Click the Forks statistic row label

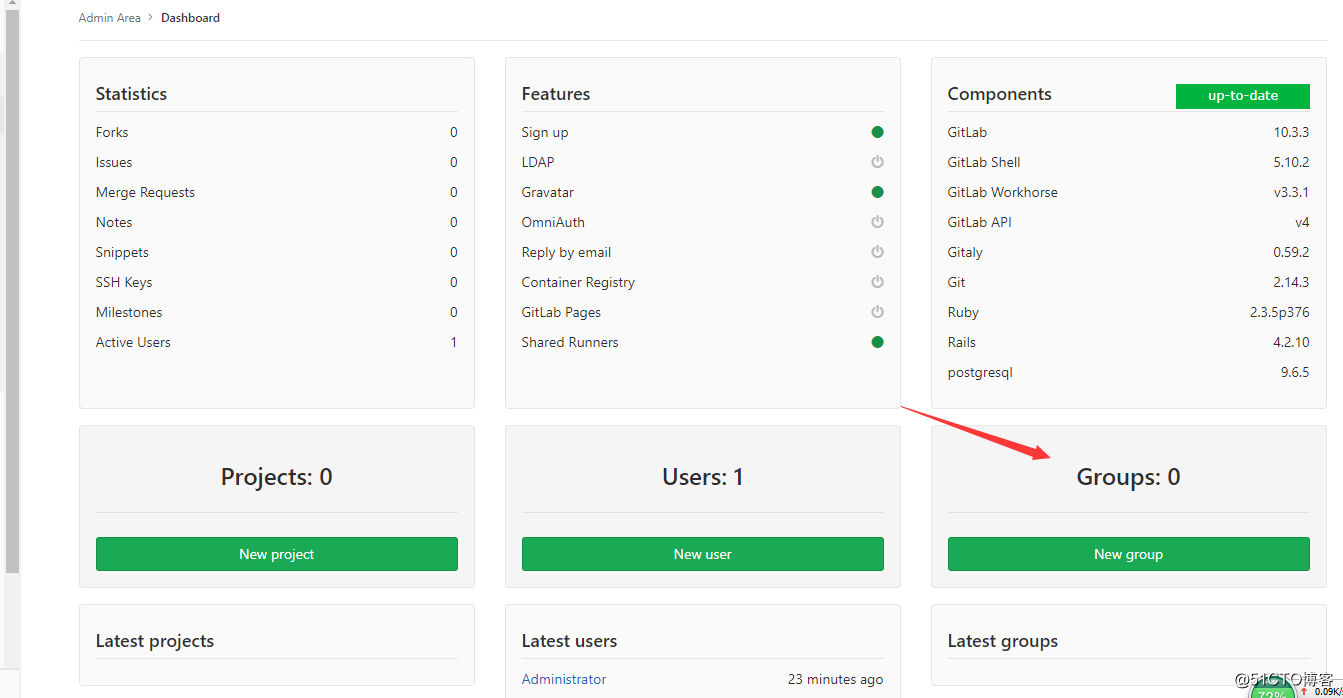112,132
